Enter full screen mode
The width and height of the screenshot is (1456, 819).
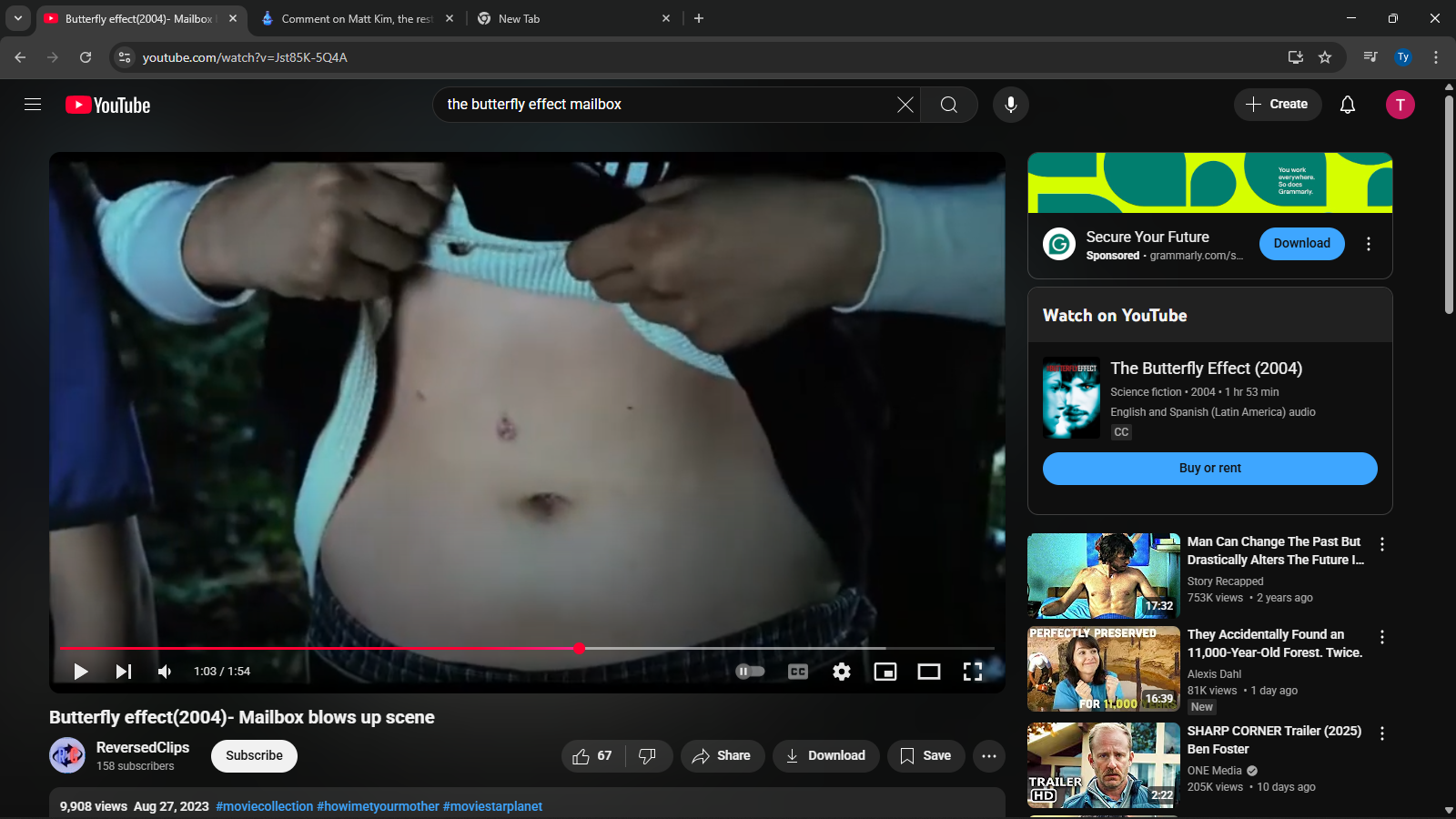973,672
